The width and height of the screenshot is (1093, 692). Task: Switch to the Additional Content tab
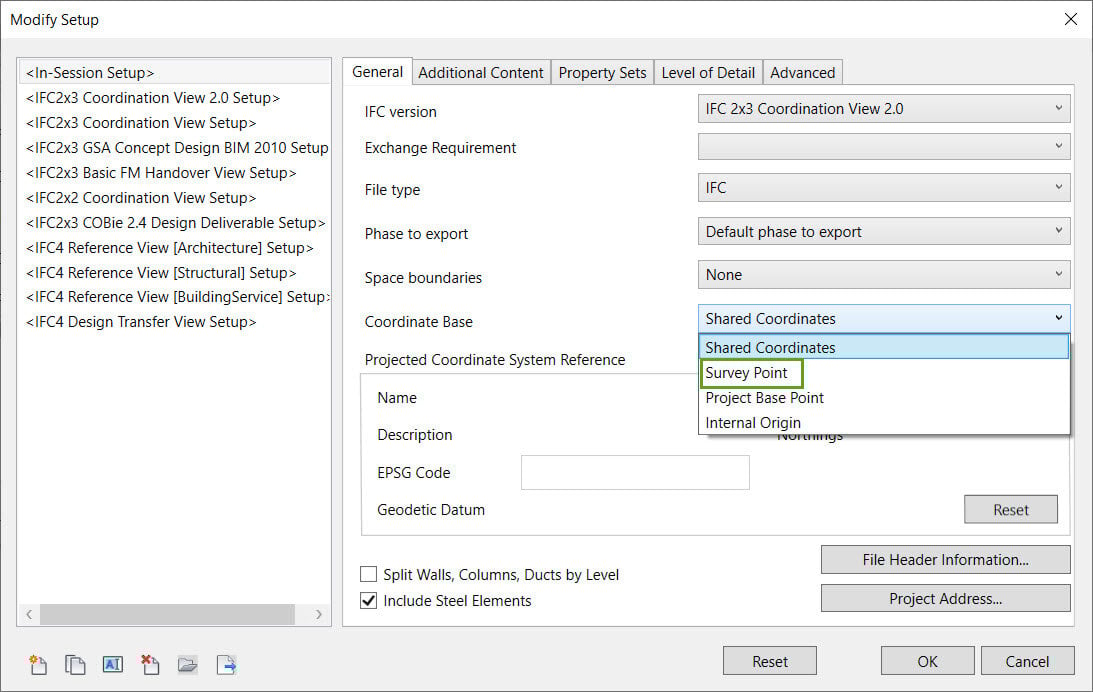click(x=480, y=71)
